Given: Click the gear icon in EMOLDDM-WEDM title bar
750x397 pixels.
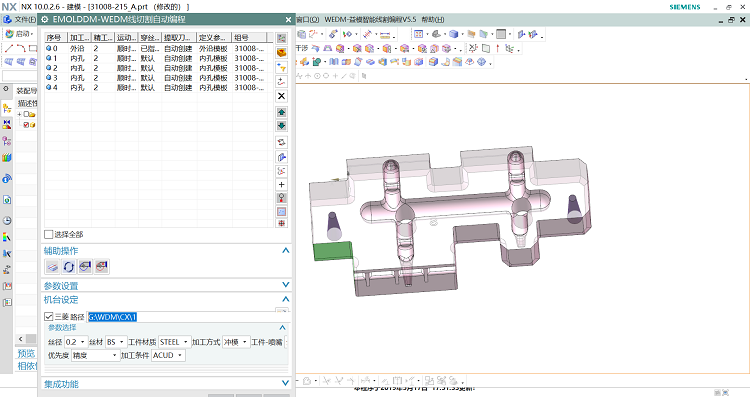Looking at the screenshot, I should pos(45,20).
